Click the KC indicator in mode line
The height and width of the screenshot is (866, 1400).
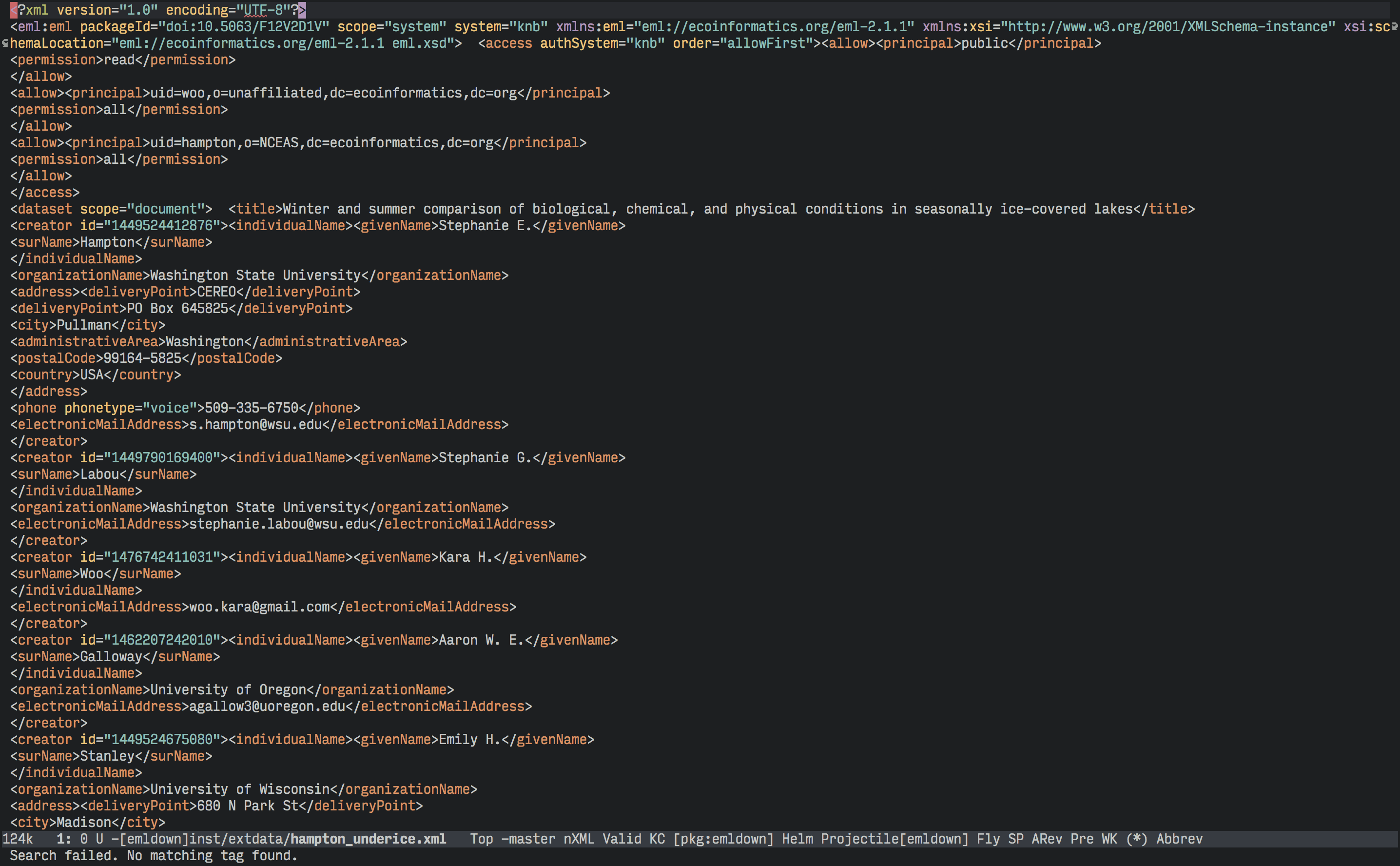click(x=657, y=839)
